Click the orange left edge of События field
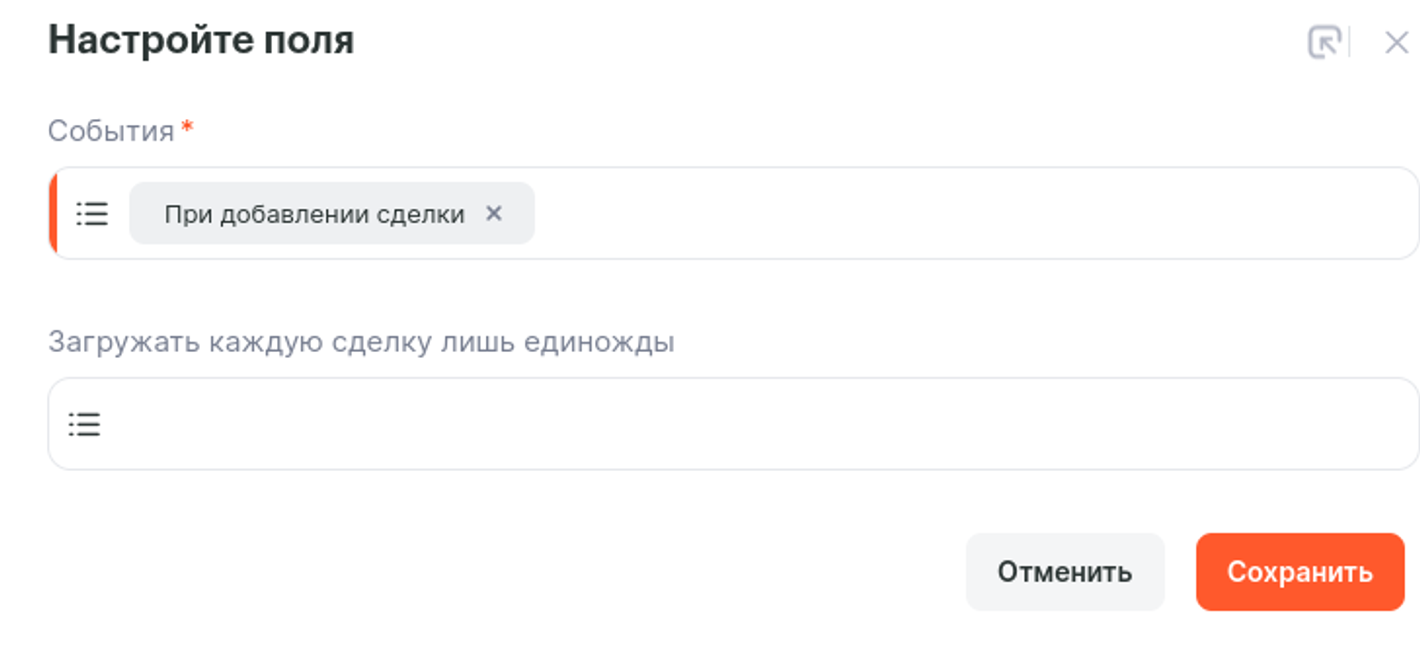 (53, 213)
